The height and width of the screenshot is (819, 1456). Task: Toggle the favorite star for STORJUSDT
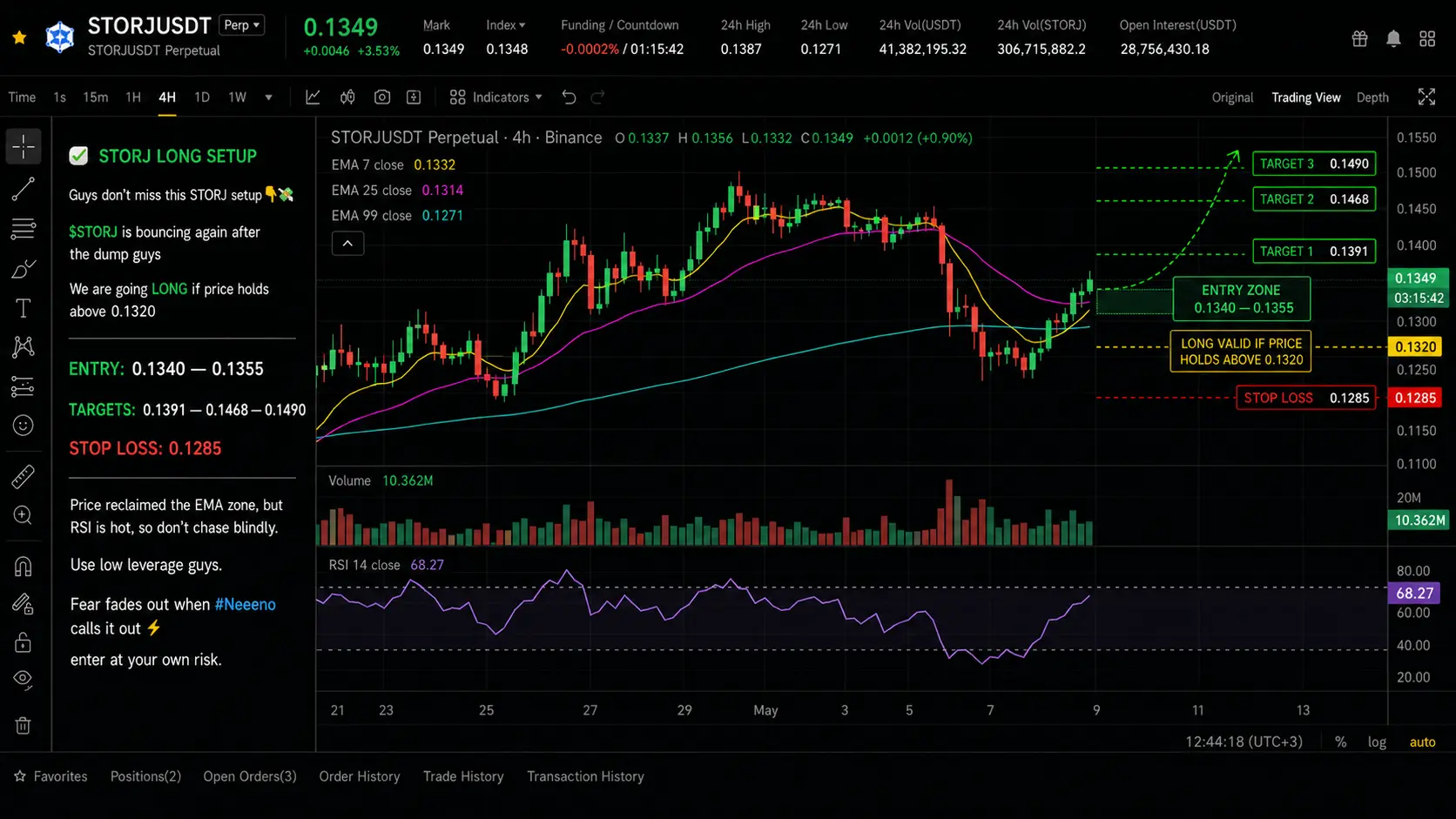click(x=19, y=37)
